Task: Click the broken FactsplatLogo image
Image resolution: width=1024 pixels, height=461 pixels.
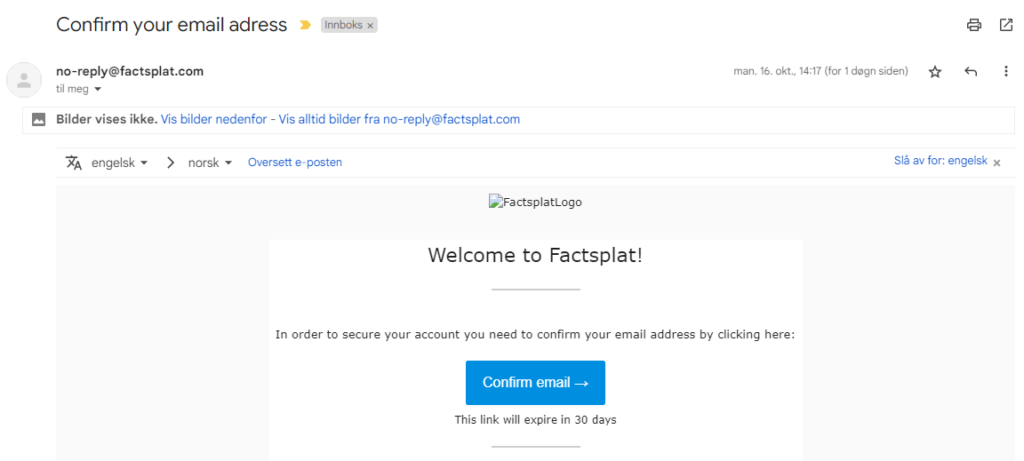Action: coord(535,202)
